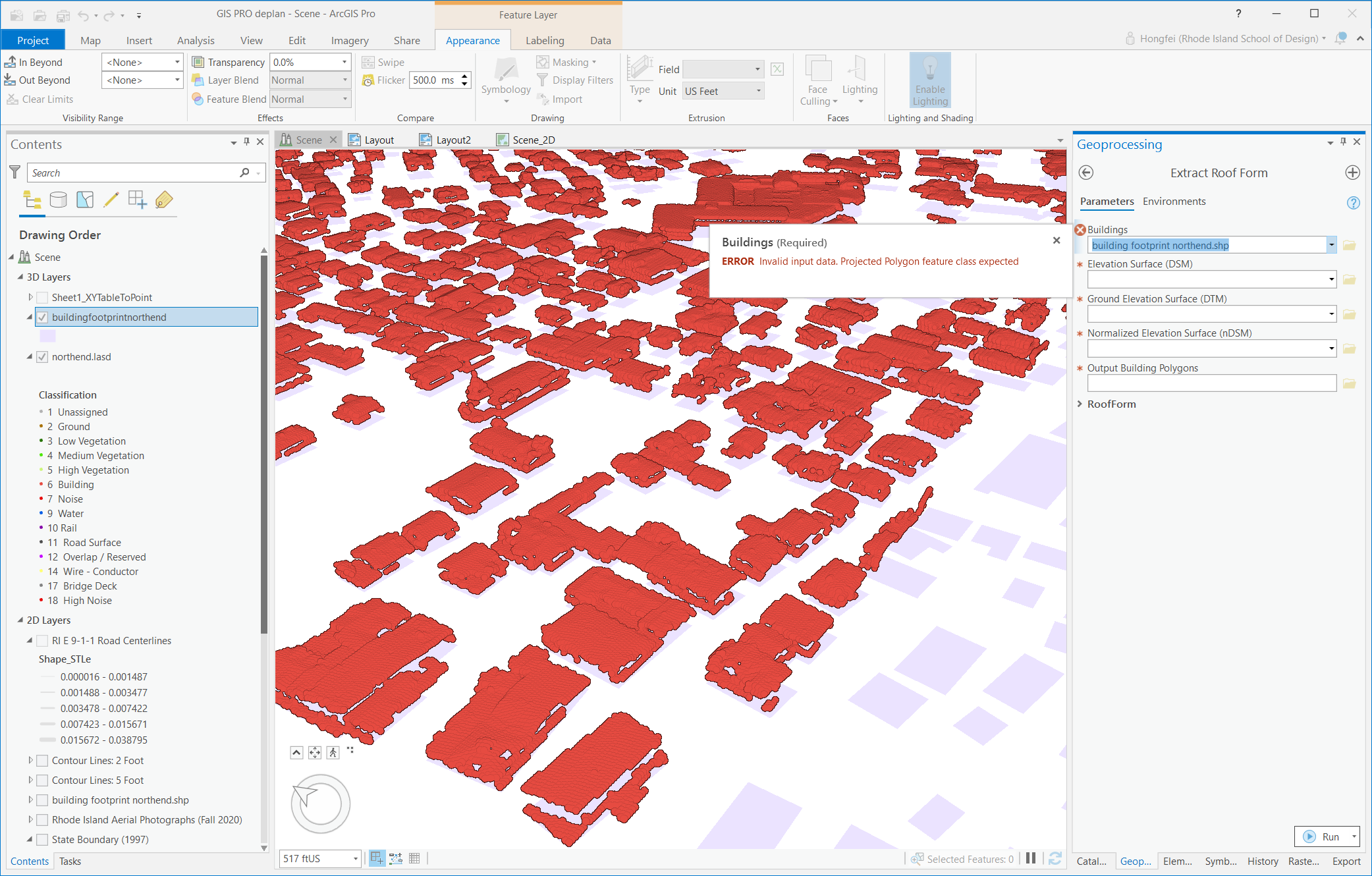Image resolution: width=1372 pixels, height=876 pixels.
Task: Click the buildingfootprintnorthend layer color swatch
Action: coord(47,337)
